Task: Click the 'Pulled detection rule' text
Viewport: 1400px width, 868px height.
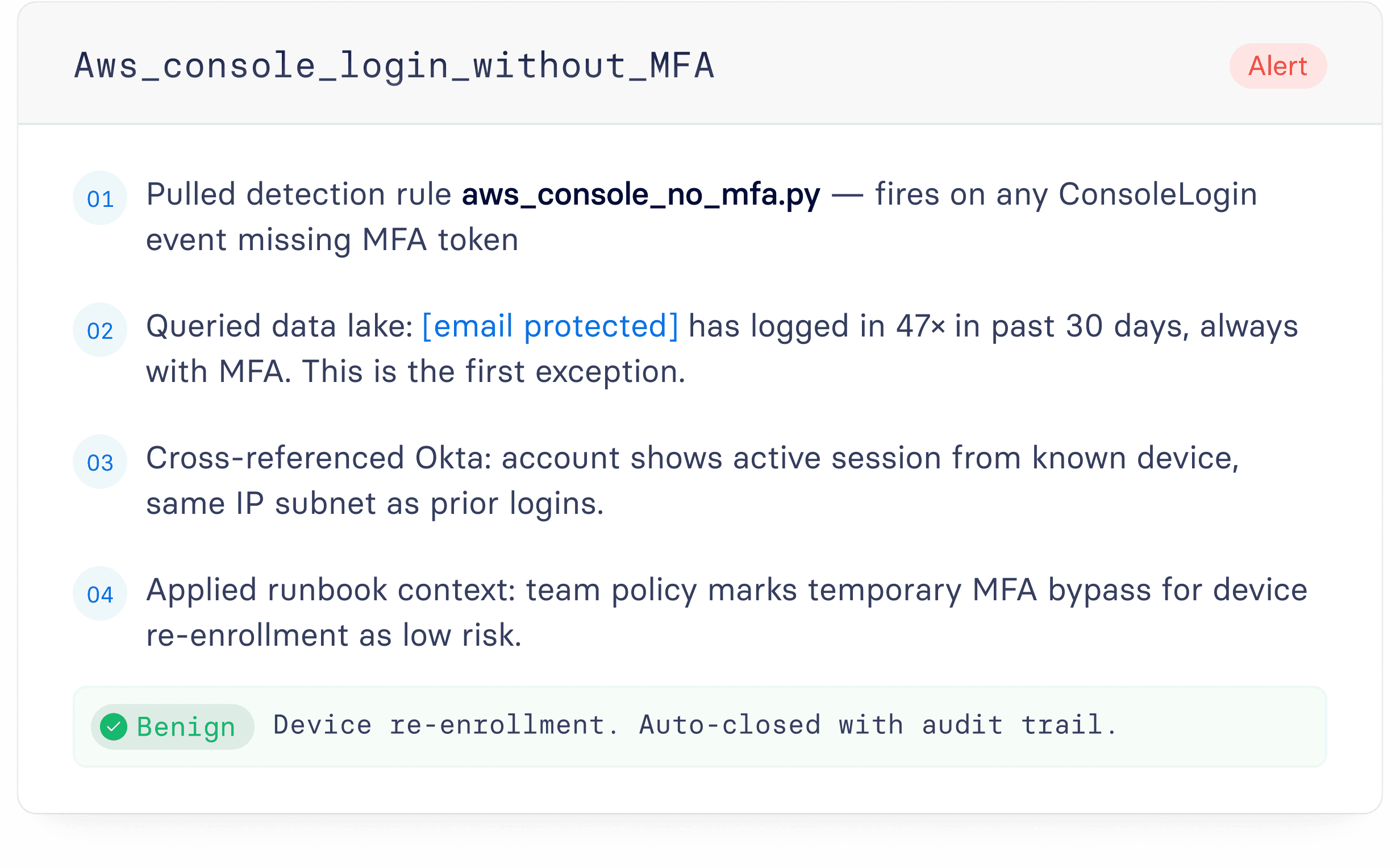Action: coord(298,194)
